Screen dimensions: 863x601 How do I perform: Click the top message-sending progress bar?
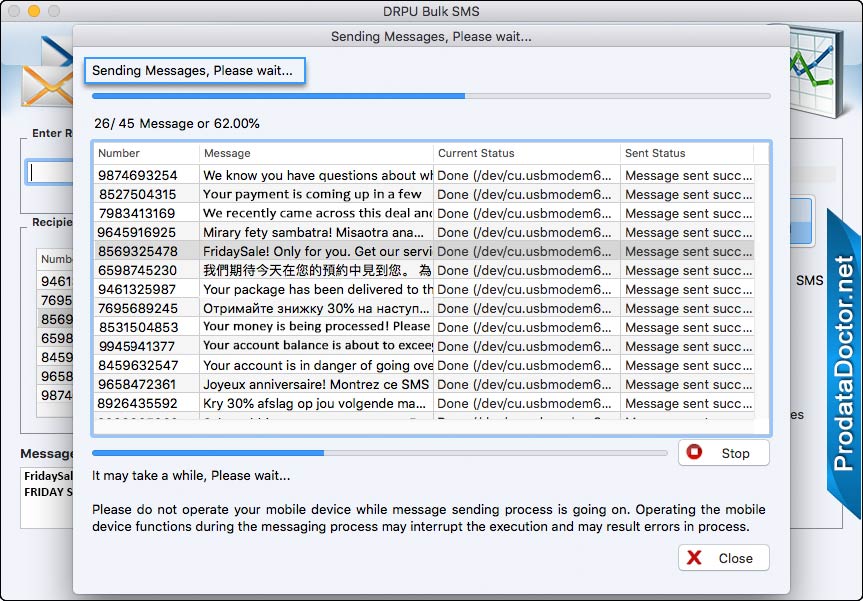431,96
